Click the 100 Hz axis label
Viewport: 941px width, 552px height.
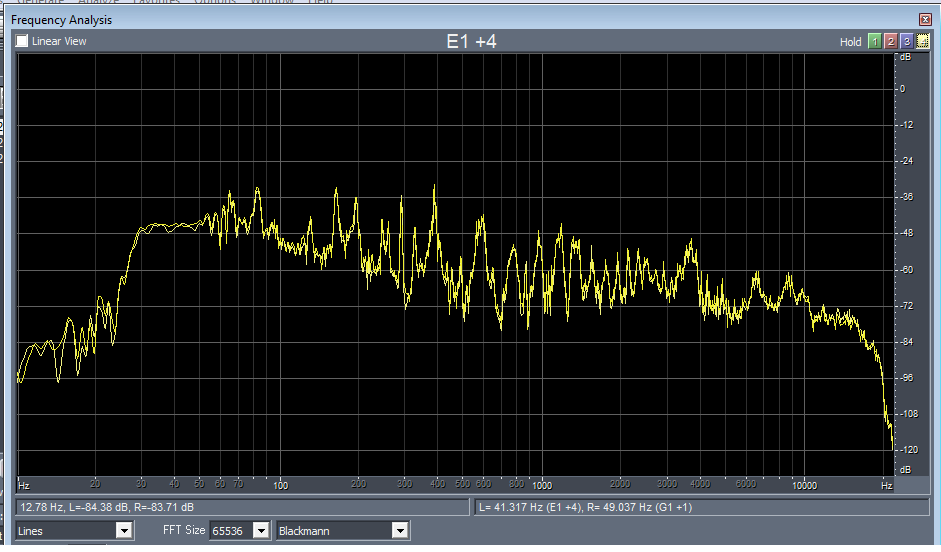click(x=280, y=485)
